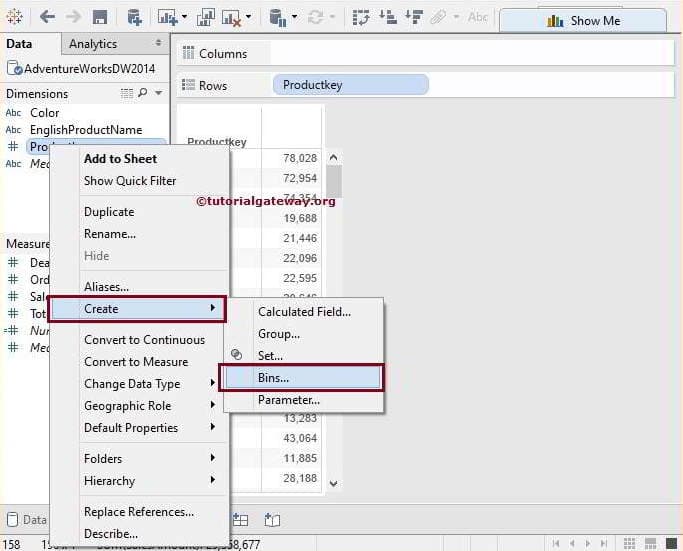Click the scroll down arrow of the view scrollbar
This screenshot has width=683, height=551.
click(x=334, y=483)
